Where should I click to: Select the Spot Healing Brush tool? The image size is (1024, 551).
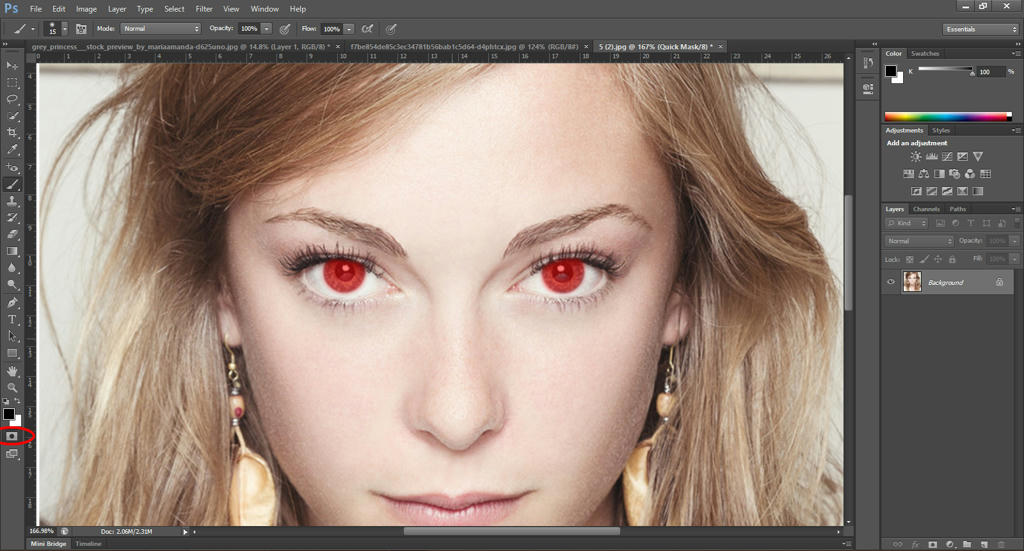point(12,167)
